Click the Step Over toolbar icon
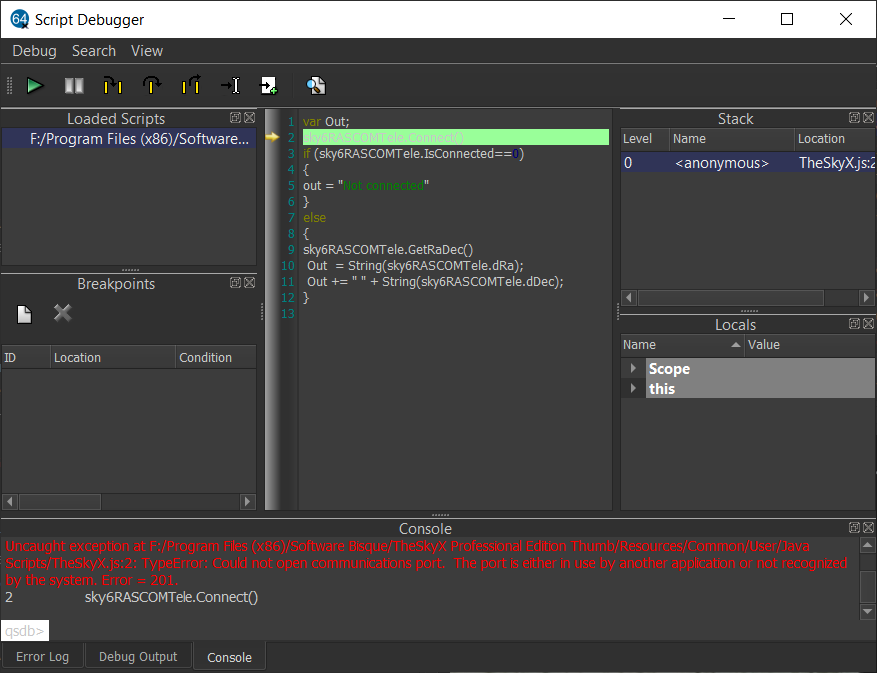The width and height of the screenshot is (877, 673). pyautogui.click(x=152, y=86)
